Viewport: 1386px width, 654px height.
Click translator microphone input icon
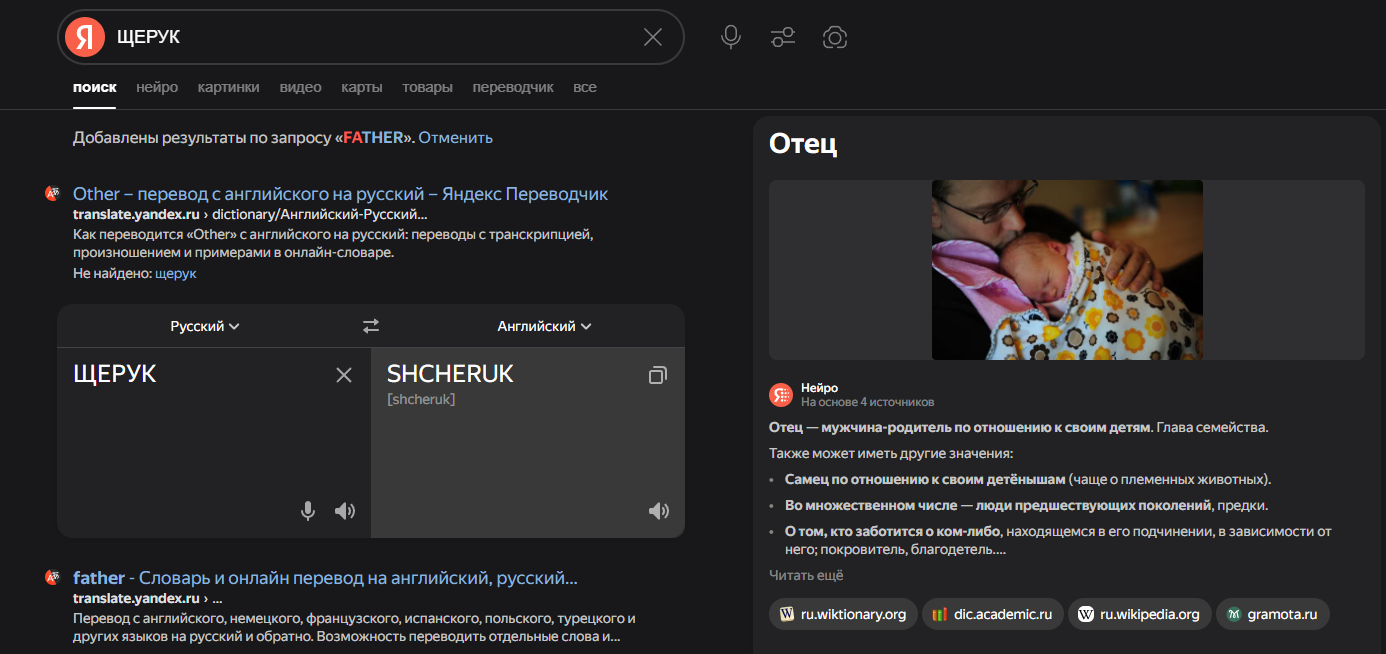[x=308, y=511]
